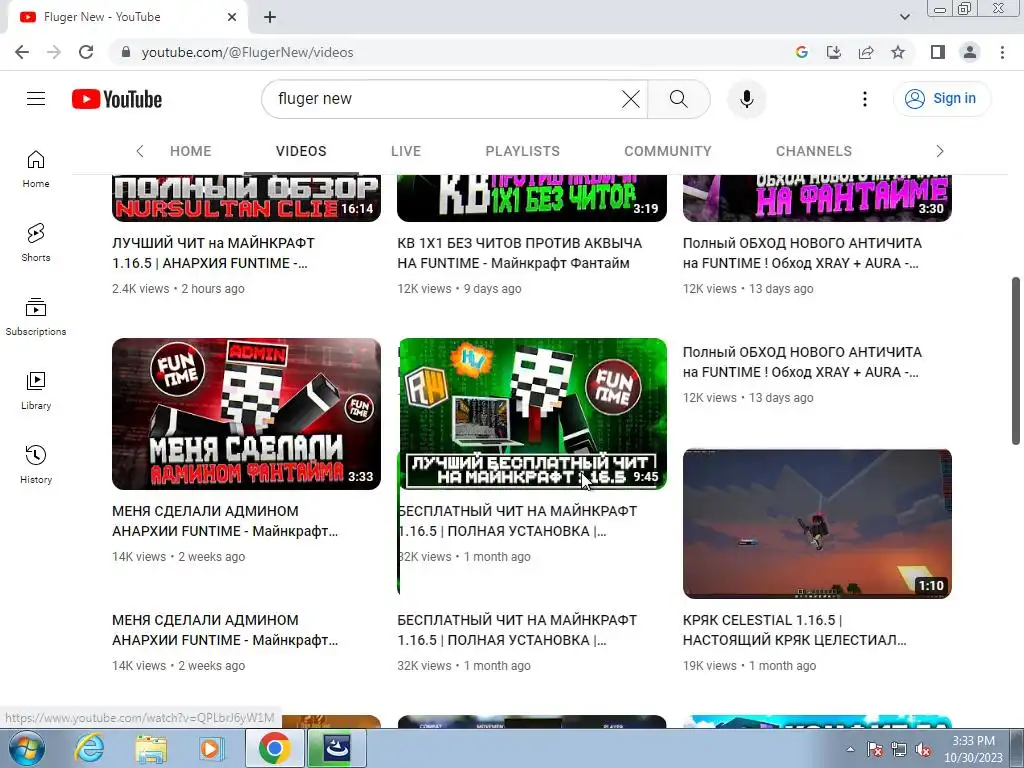This screenshot has height=768, width=1024.
Task: Click the Action Center flag icon
Action: (874, 749)
